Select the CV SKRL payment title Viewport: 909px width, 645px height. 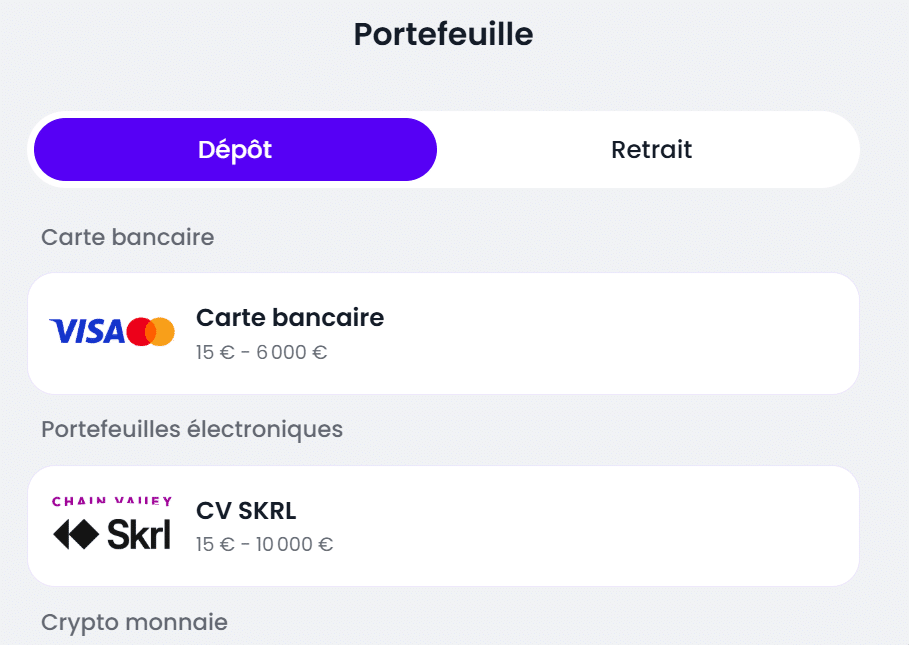[x=246, y=511]
